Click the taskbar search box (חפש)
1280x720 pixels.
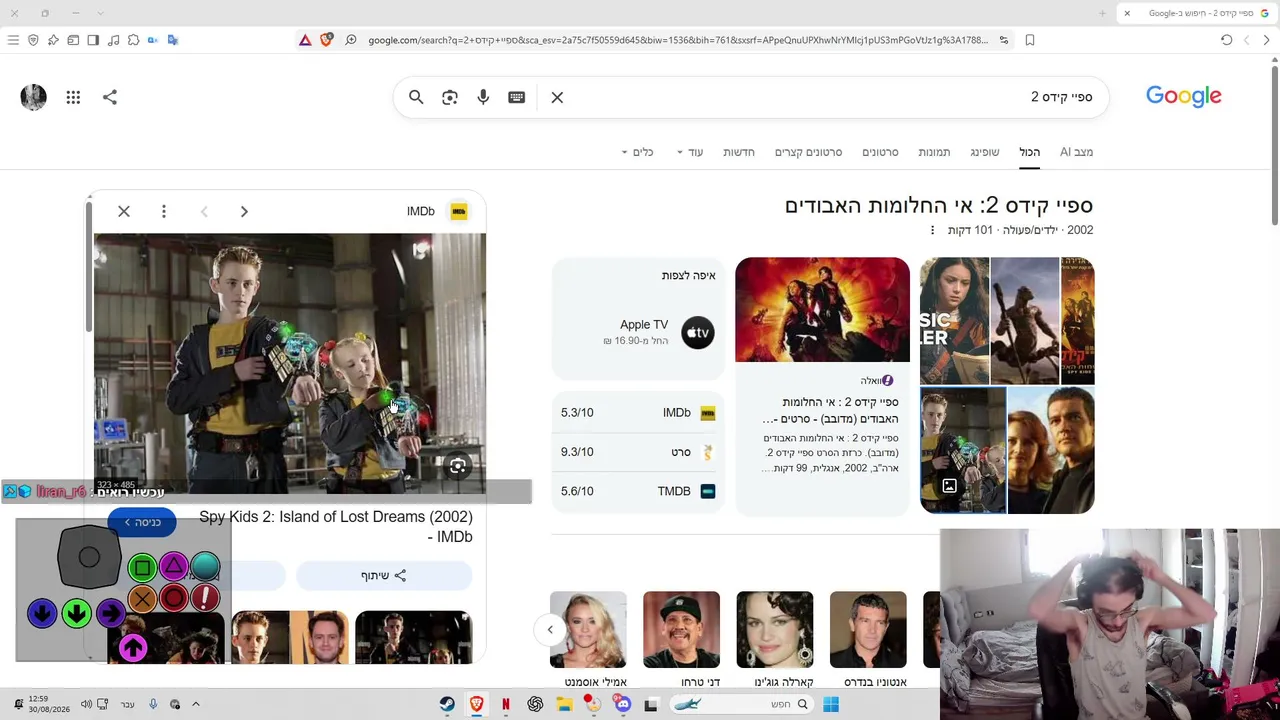(x=740, y=704)
